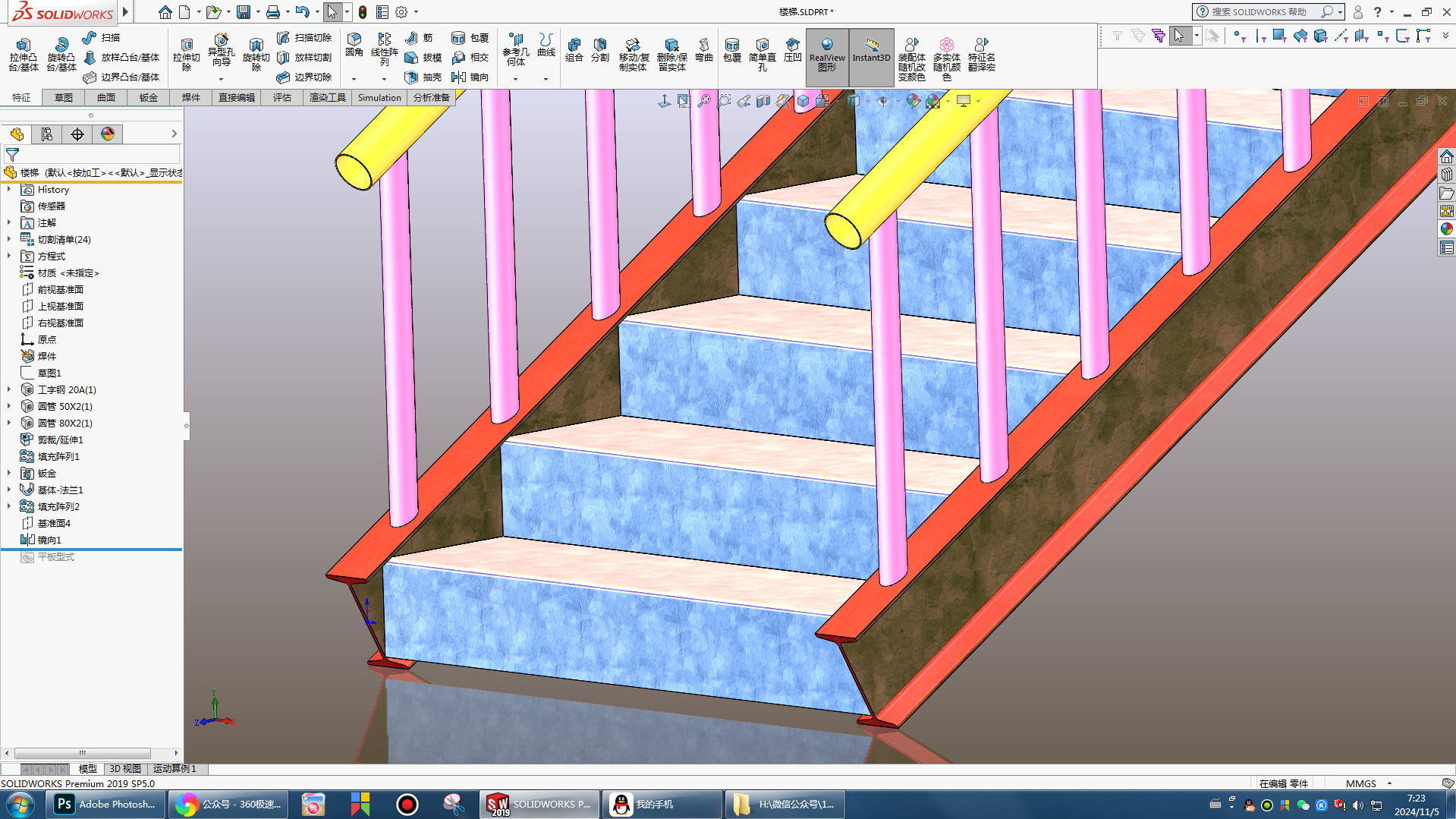Toggle the Filter Vertices selection filter

pos(1239,36)
